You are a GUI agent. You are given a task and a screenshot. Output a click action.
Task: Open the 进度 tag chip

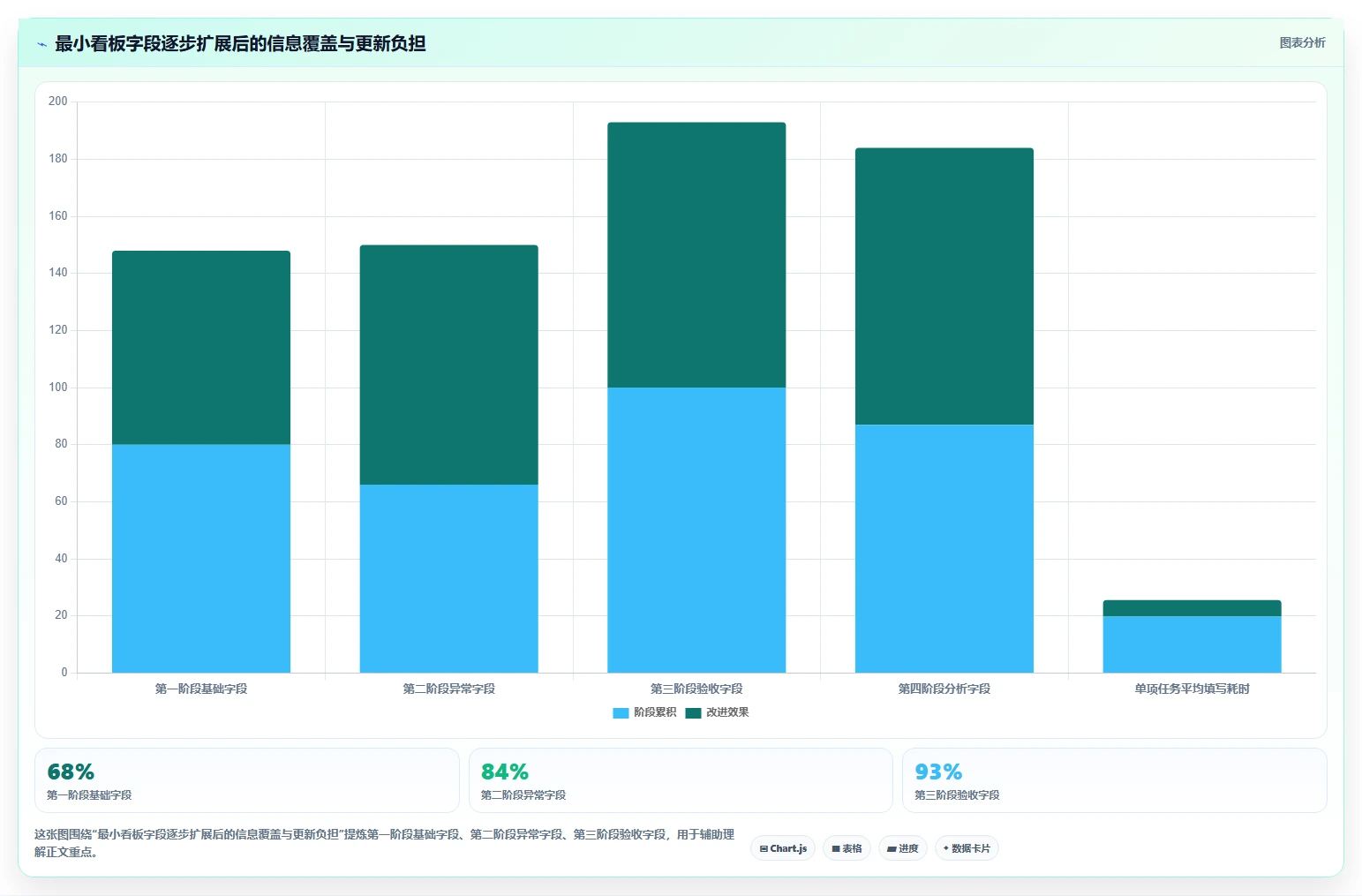(x=902, y=848)
